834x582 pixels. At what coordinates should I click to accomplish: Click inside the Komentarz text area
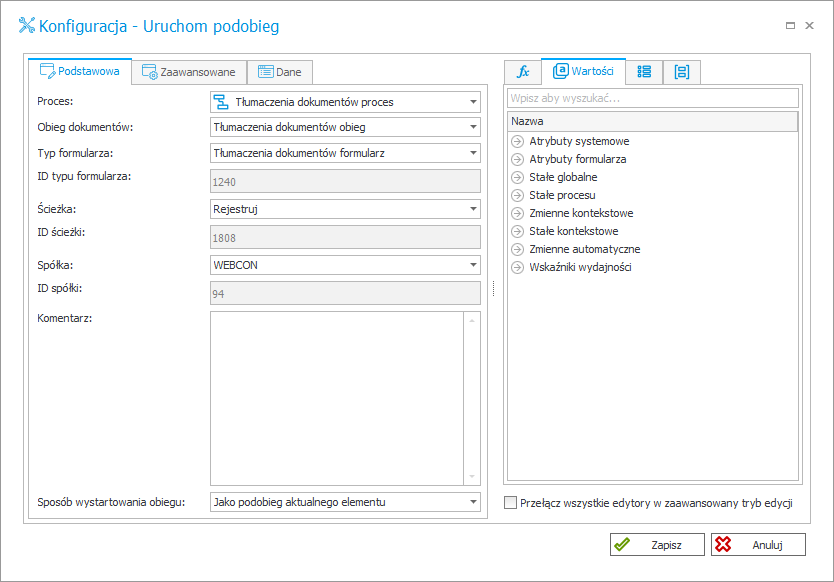[337, 398]
